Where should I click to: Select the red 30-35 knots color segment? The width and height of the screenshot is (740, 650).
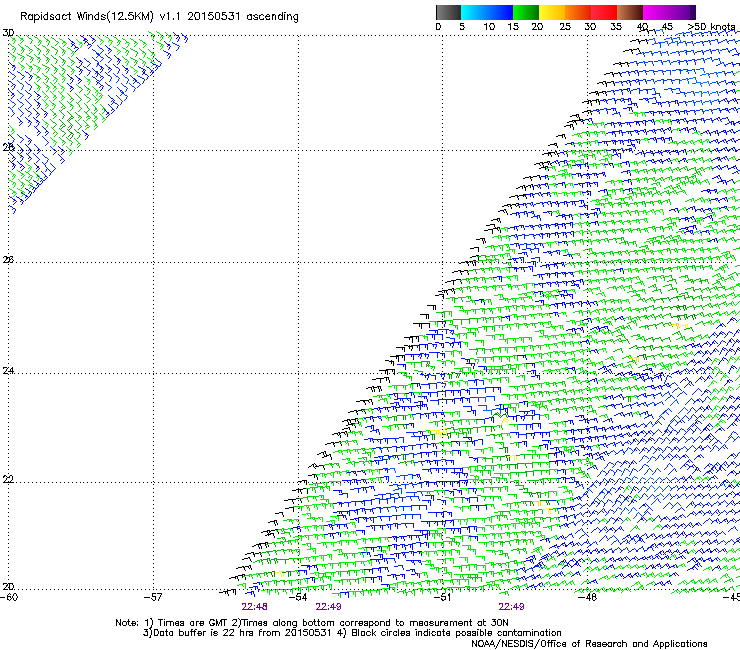pos(604,12)
